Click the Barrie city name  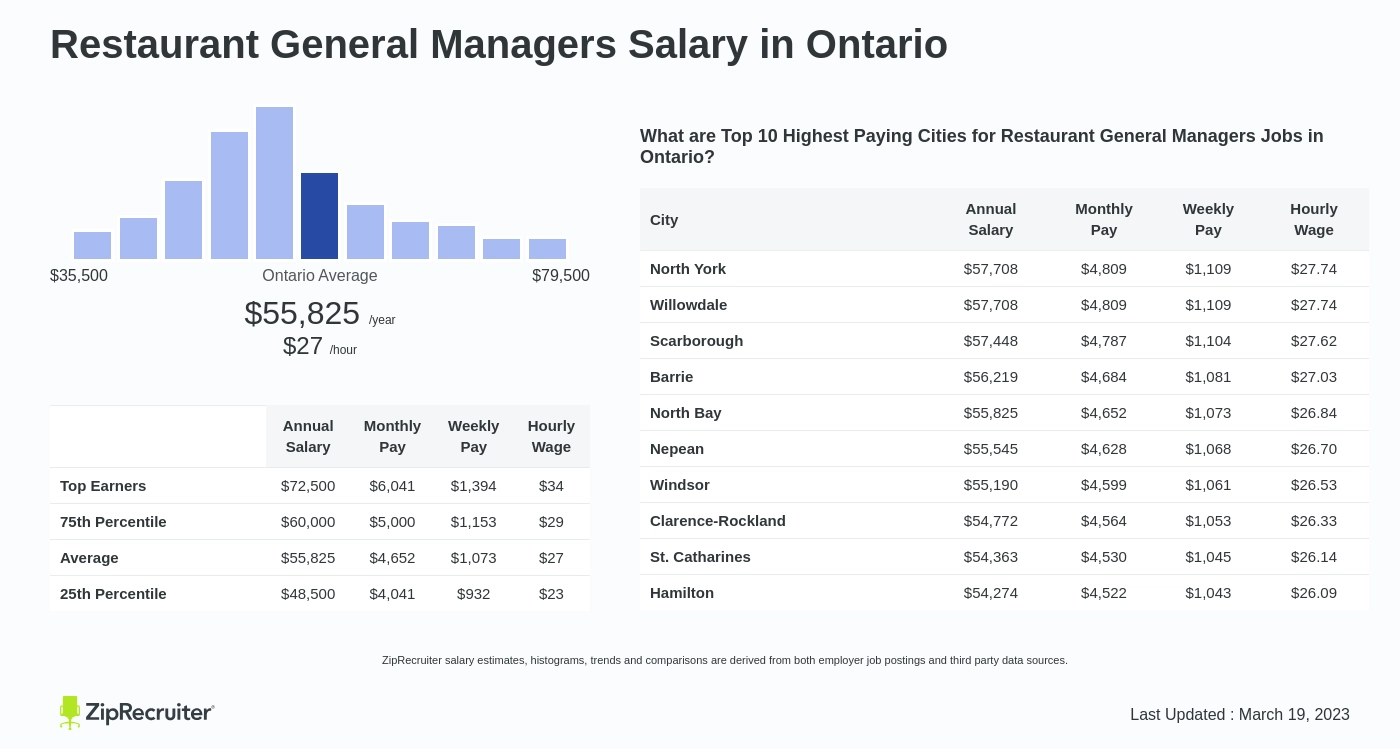[672, 377]
